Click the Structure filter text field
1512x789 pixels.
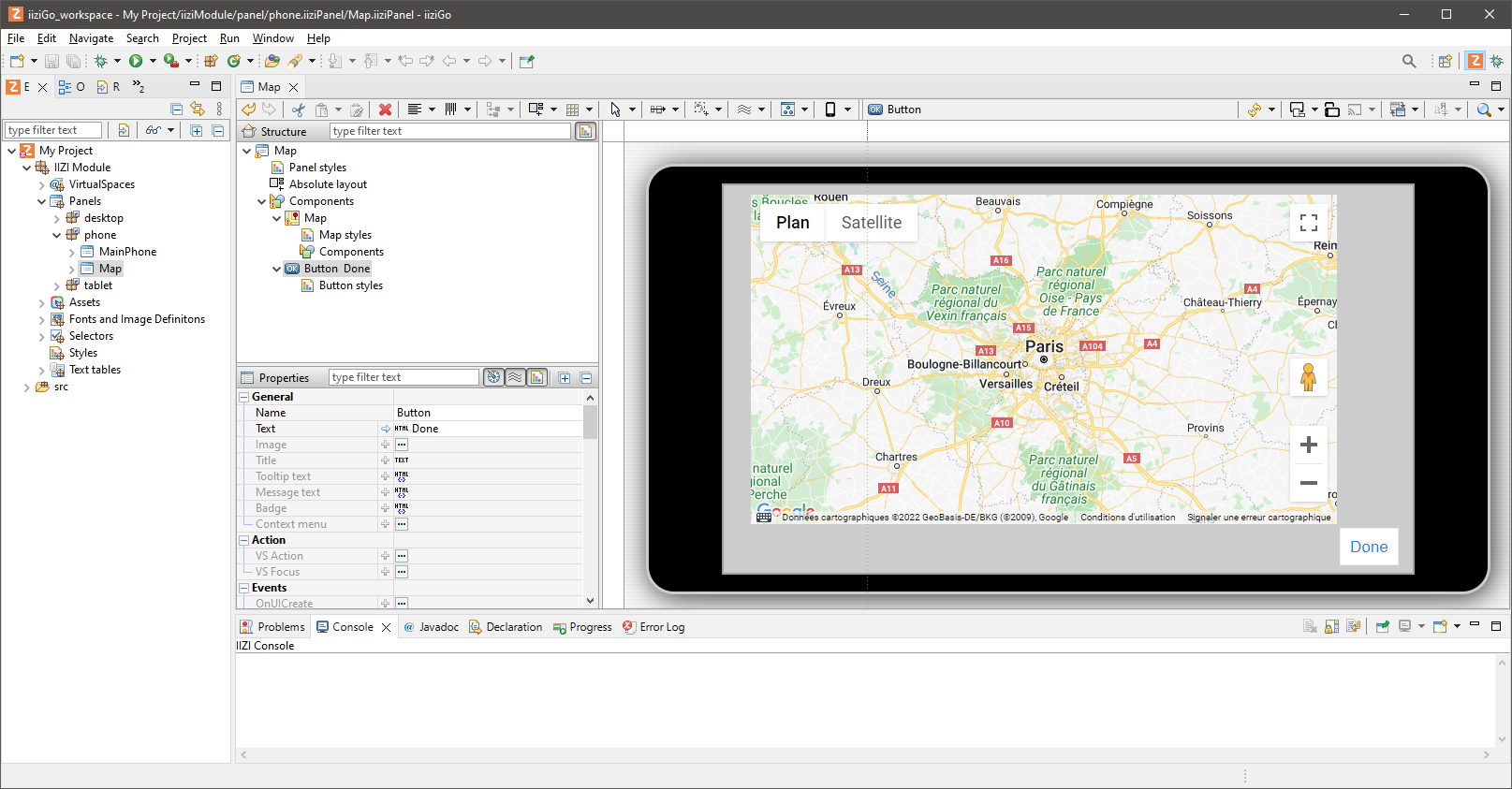pyautogui.click(x=450, y=131)
